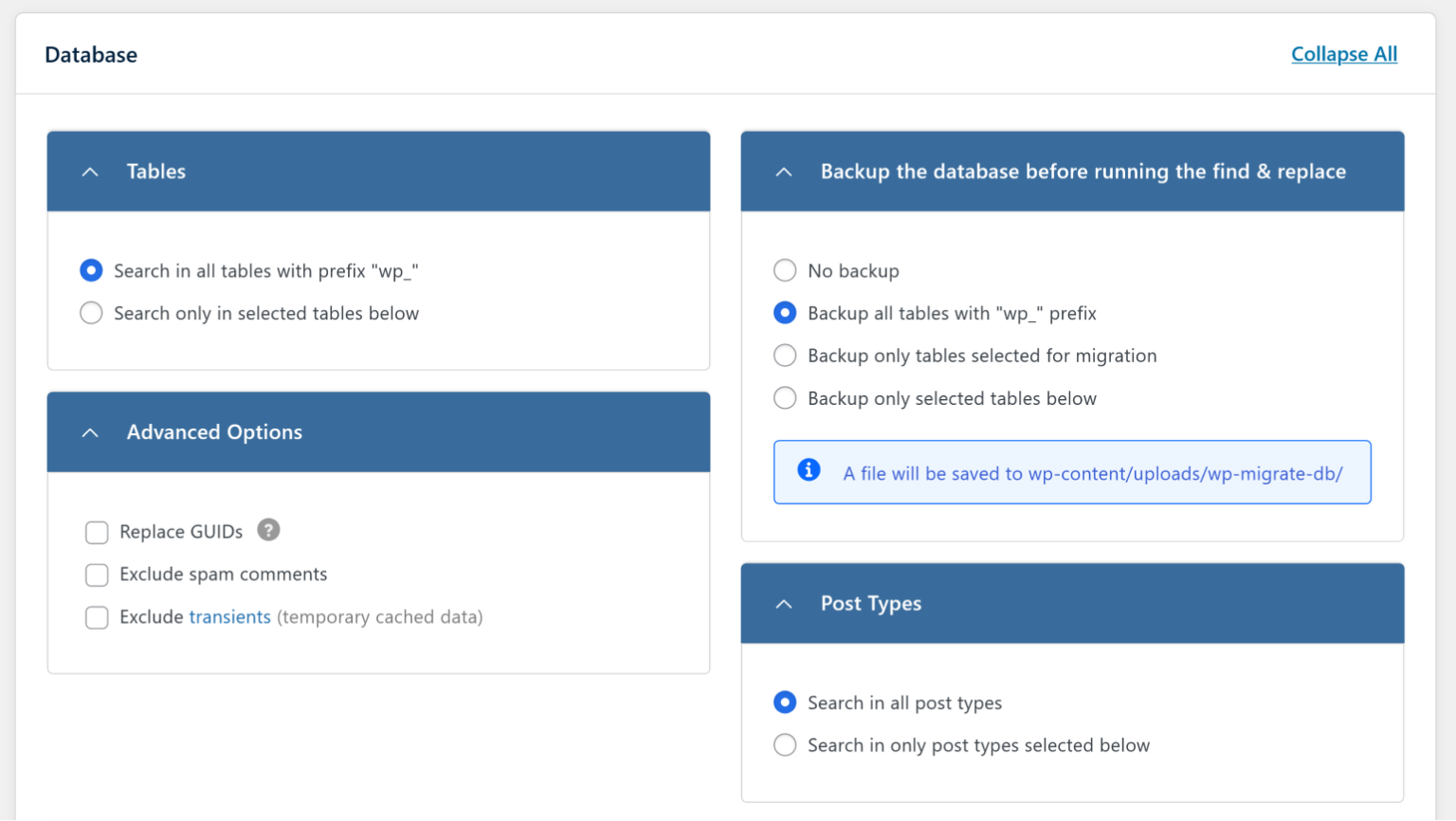Select Backup only selected tables below
The height and width of the screenshot is (821, 1456).
click(785, 398)
